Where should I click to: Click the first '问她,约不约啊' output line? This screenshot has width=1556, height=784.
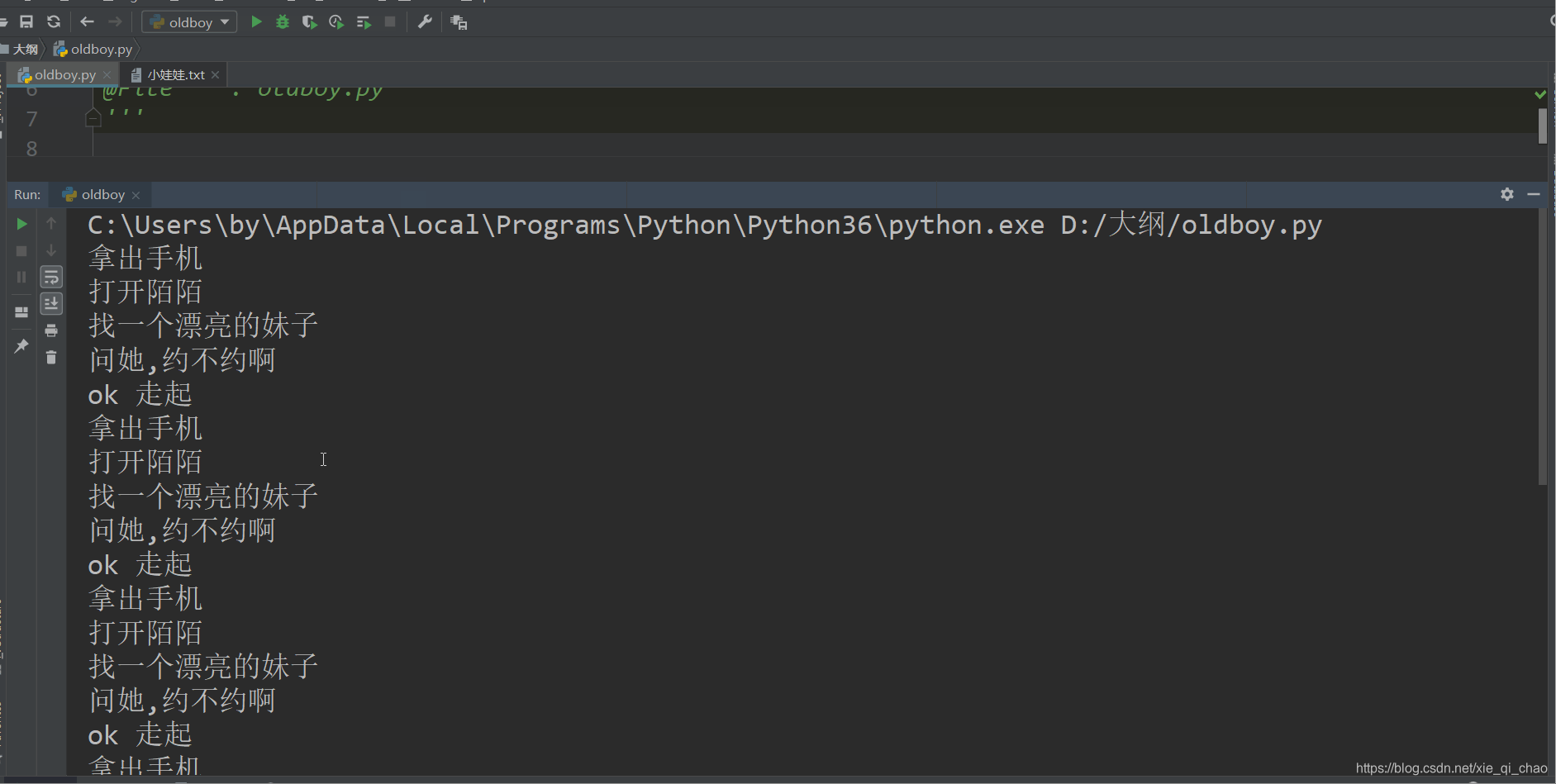182,360
